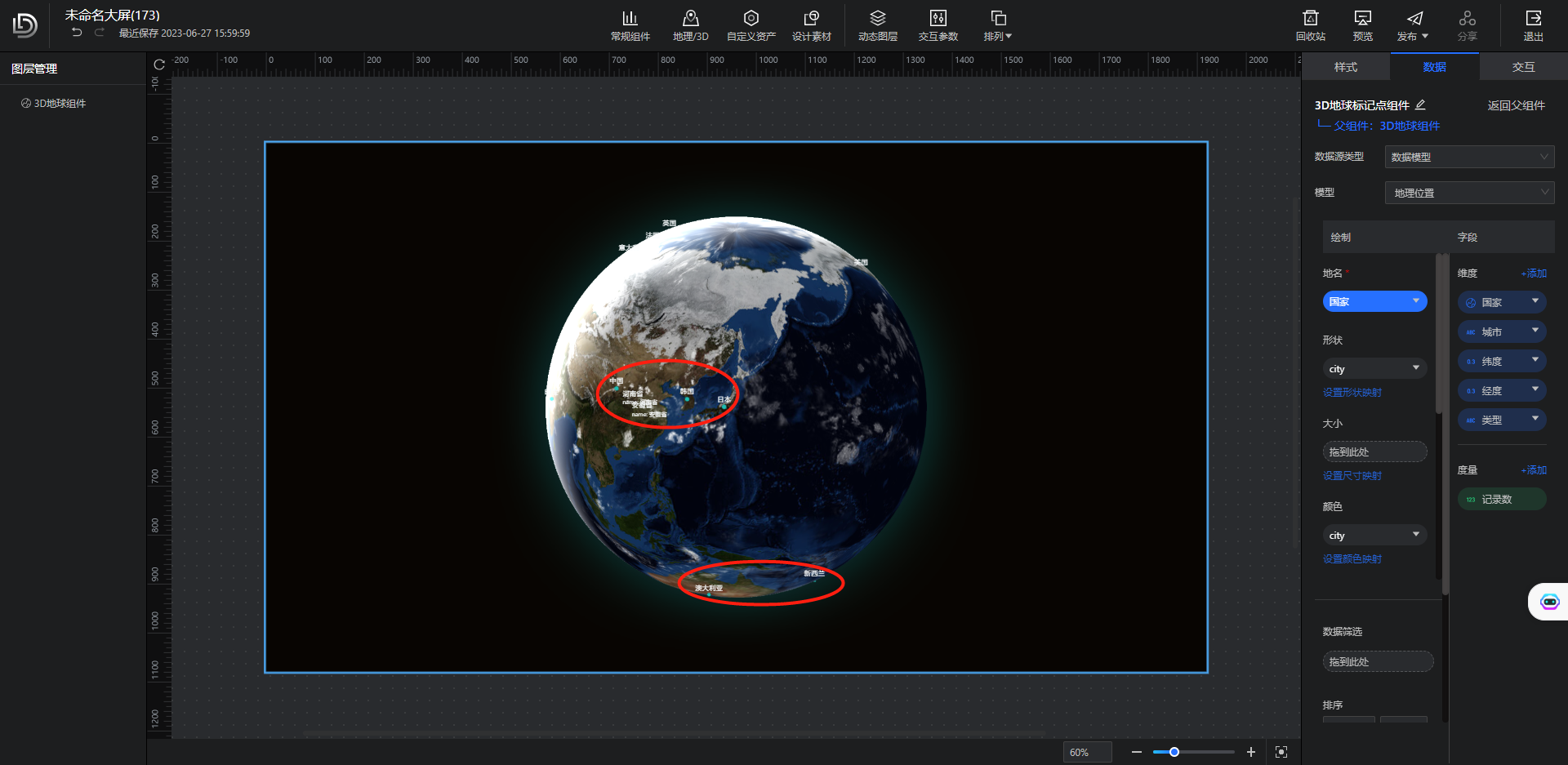The height and width of the screenshot is (765, 1568).
Task: Switch to the 样式 style tab
Action: (1345, 67)
